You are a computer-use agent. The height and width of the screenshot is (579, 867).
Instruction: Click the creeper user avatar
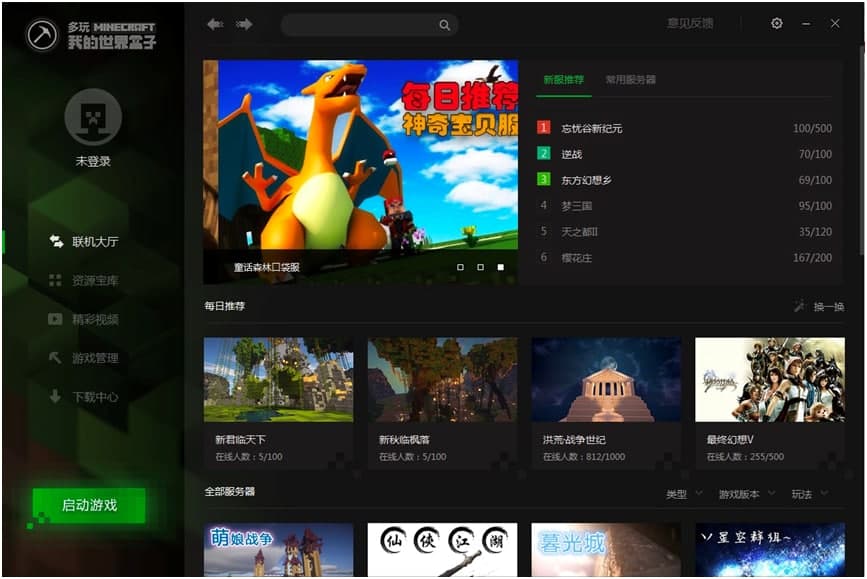click(93, 117)
